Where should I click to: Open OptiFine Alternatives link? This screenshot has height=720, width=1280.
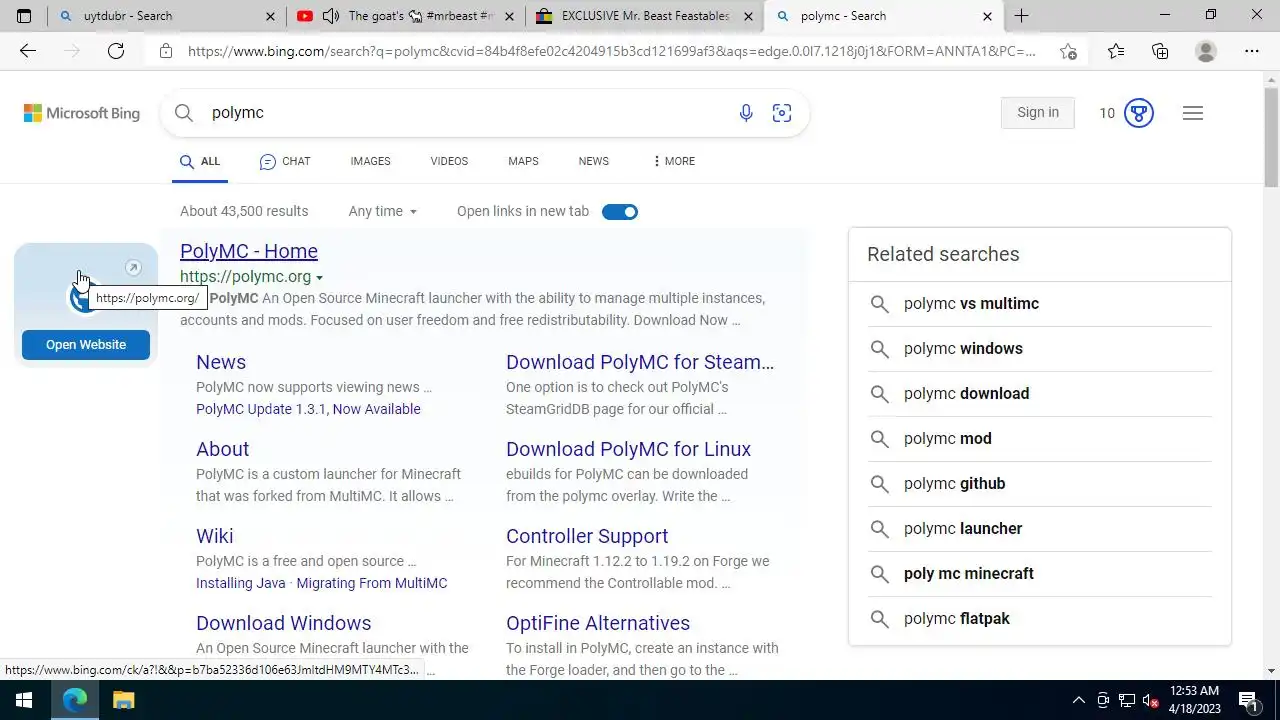(598, 623)
